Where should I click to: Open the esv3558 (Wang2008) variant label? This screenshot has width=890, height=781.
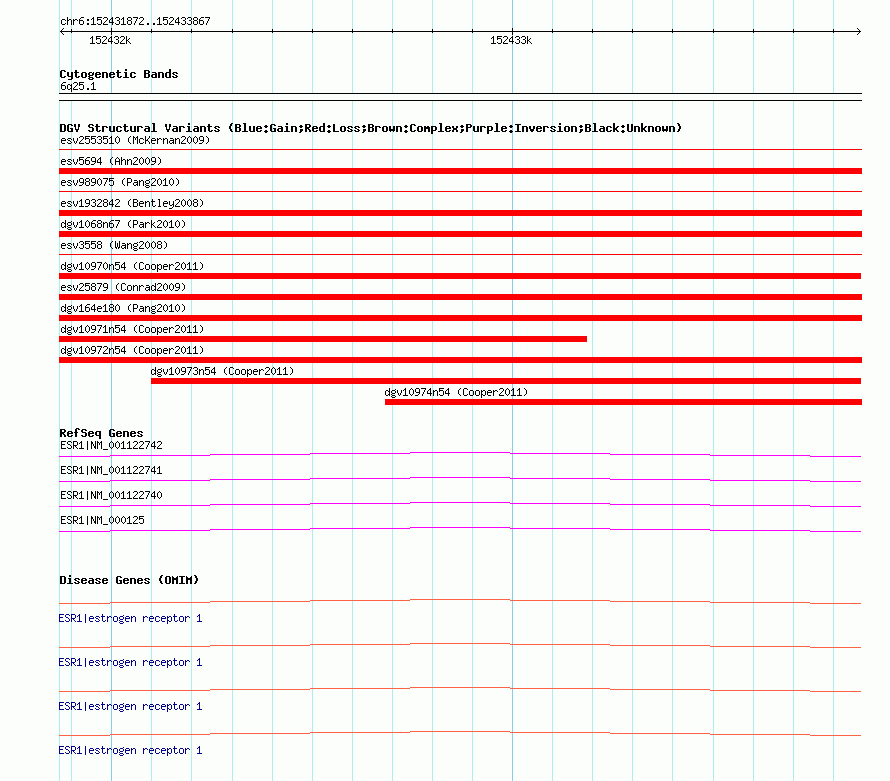coord(114,245)
